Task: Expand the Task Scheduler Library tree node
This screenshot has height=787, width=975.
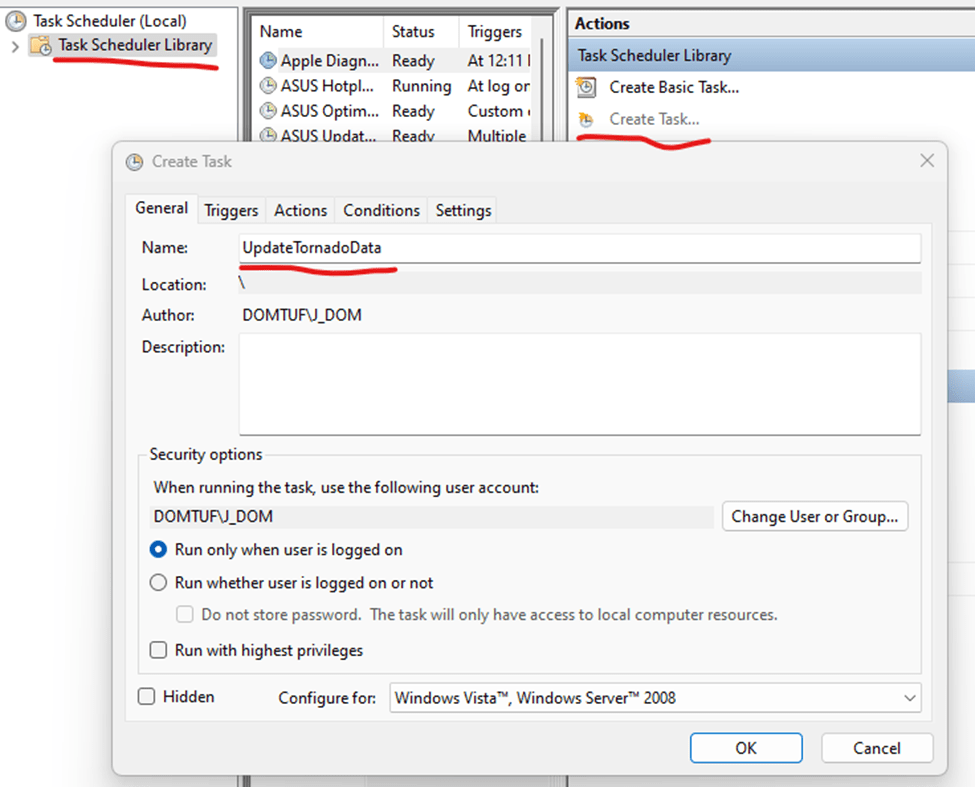Action: point(15,46)
